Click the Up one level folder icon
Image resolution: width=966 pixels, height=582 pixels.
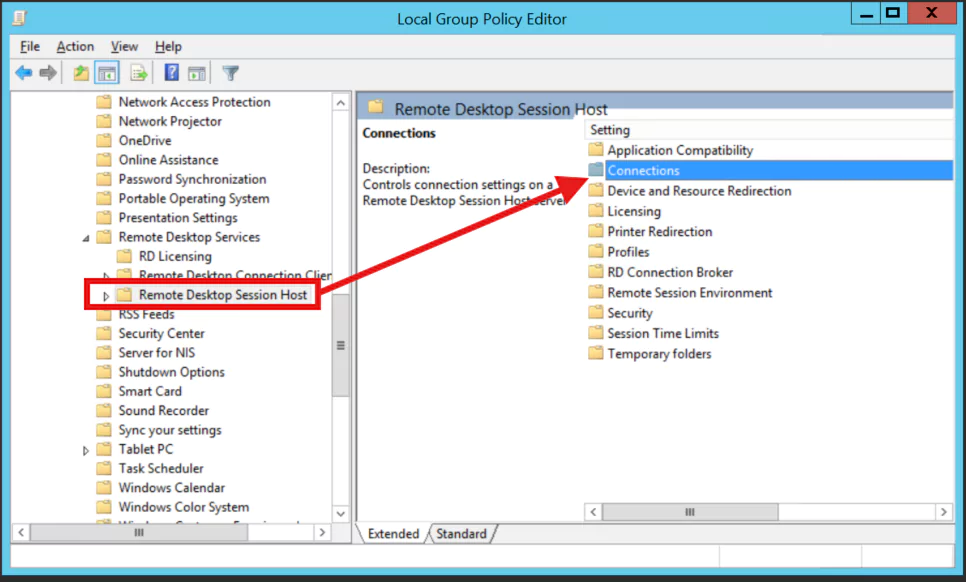pos(81,73)
